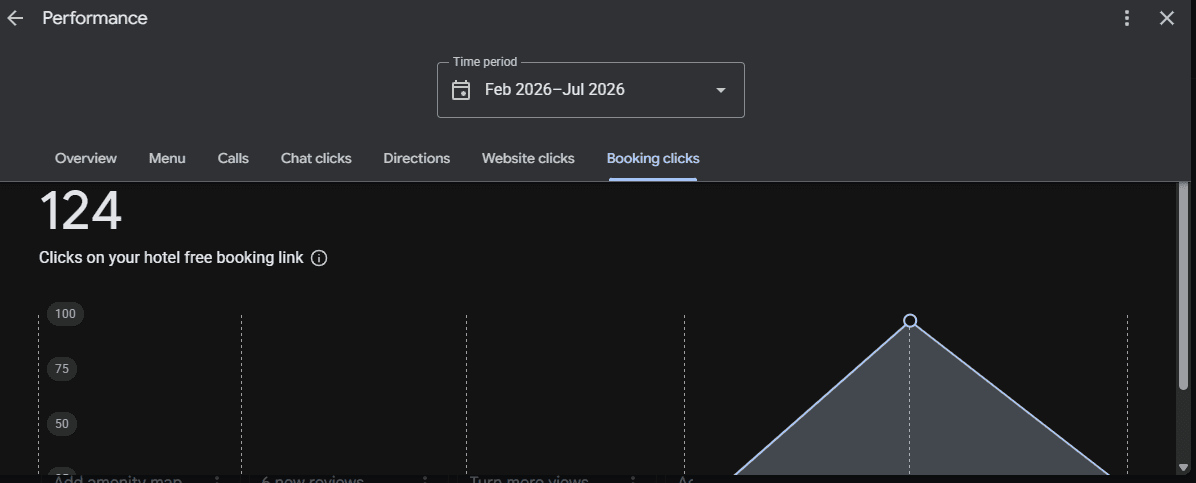Viewport: 1196px width, 483px height.
Task: Click the 75 y-axis label
Action: 62,369
